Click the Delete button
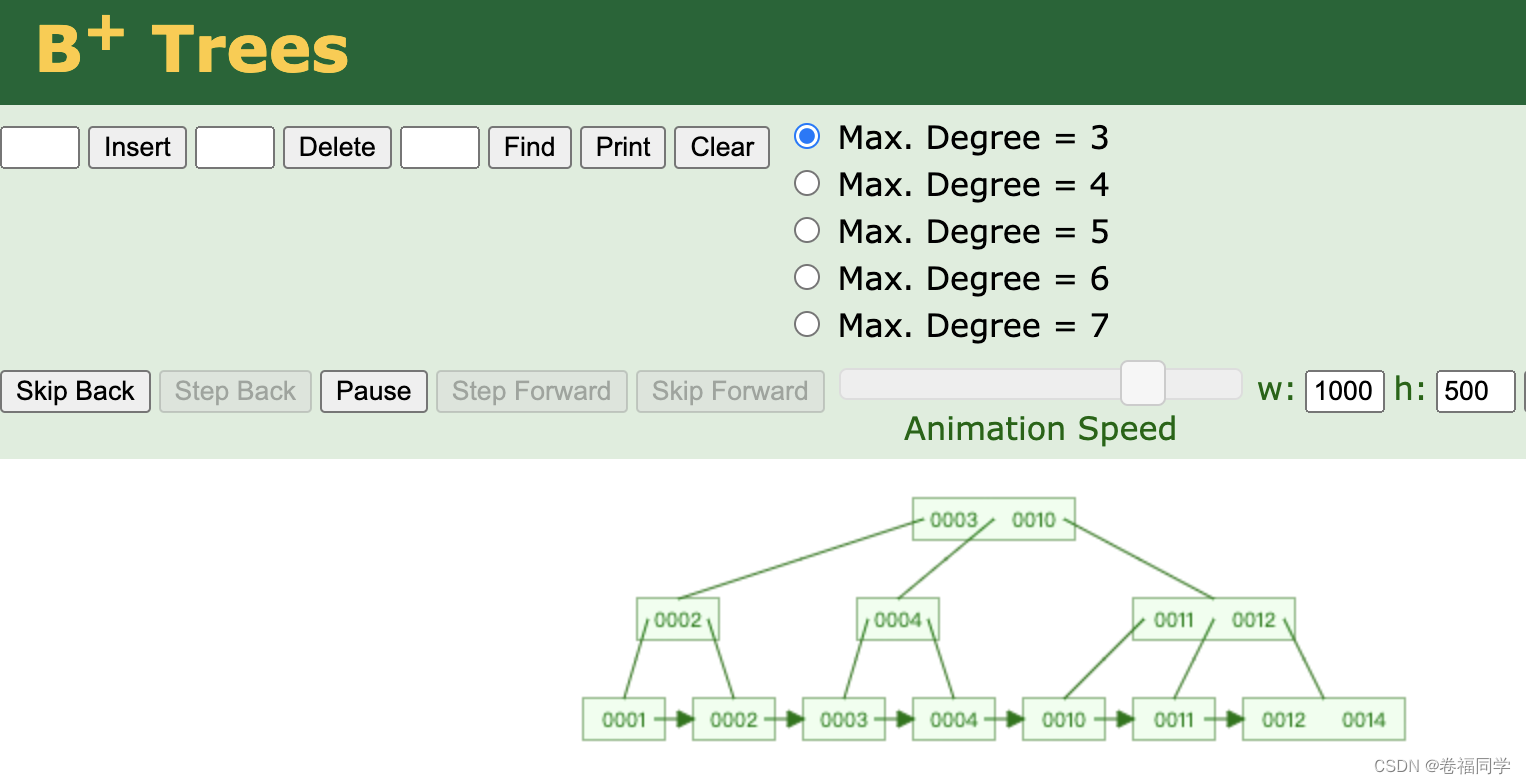This screenshot has height=784, width=1526. click(337, 147)
